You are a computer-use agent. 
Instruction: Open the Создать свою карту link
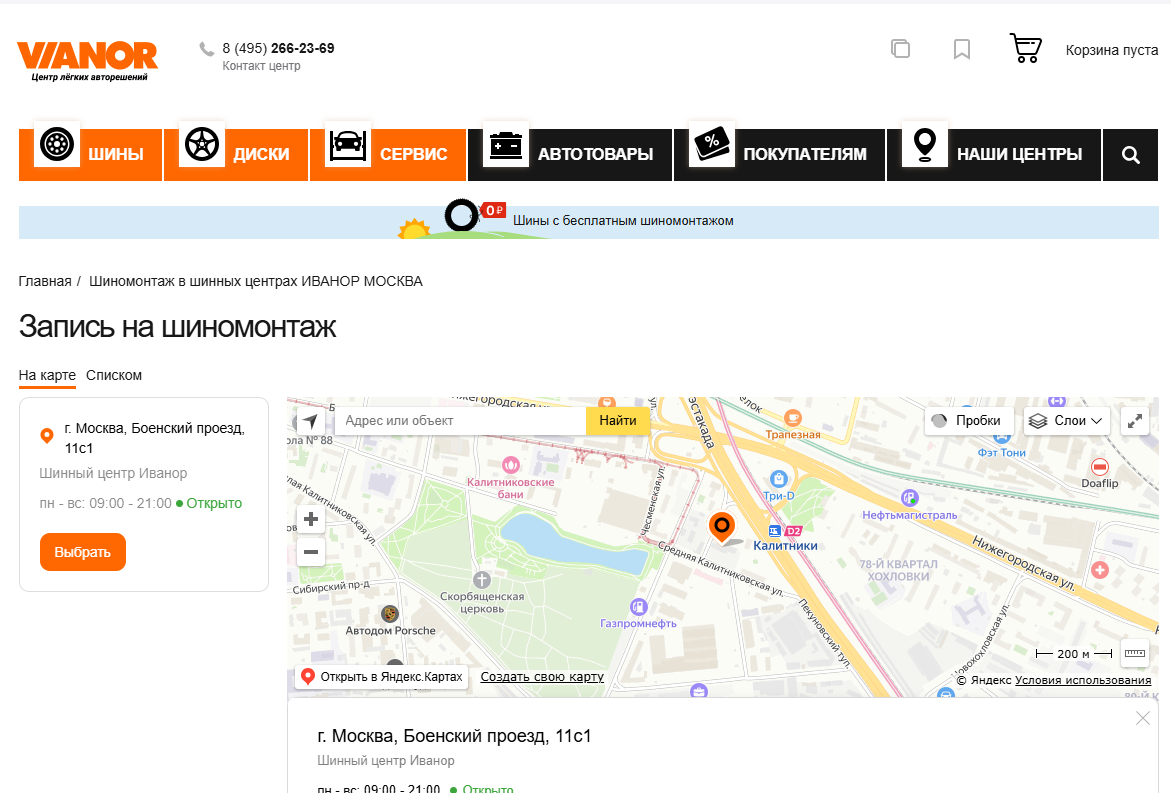[x=542, y=677]
